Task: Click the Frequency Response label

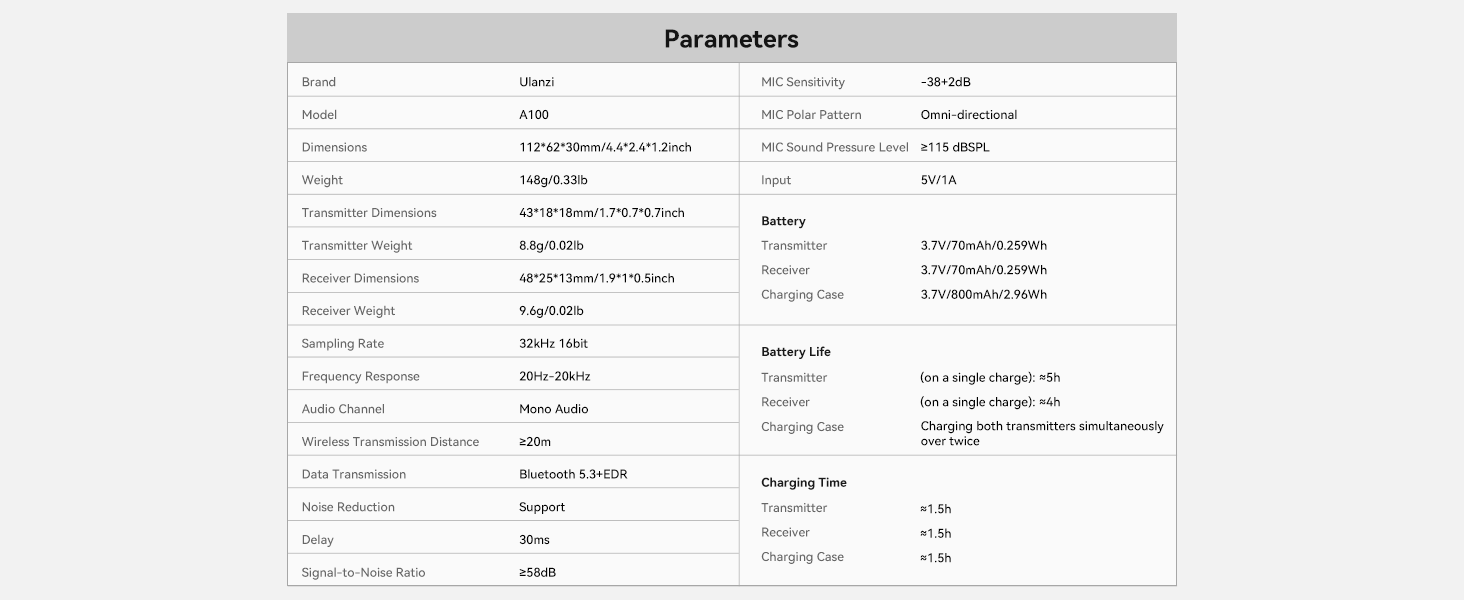Action: pos(360,377)
